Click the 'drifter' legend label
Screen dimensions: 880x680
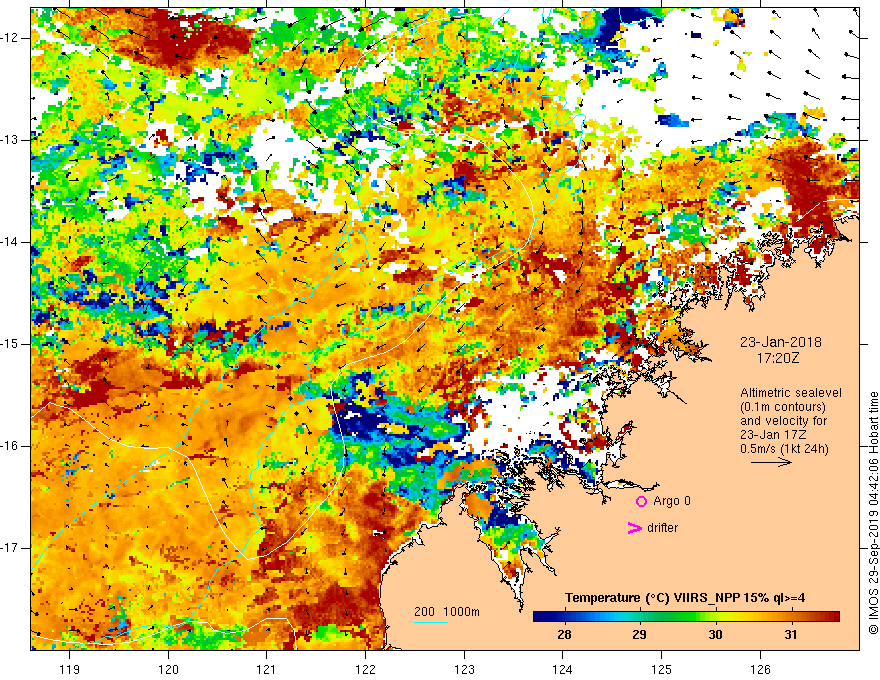662,528
